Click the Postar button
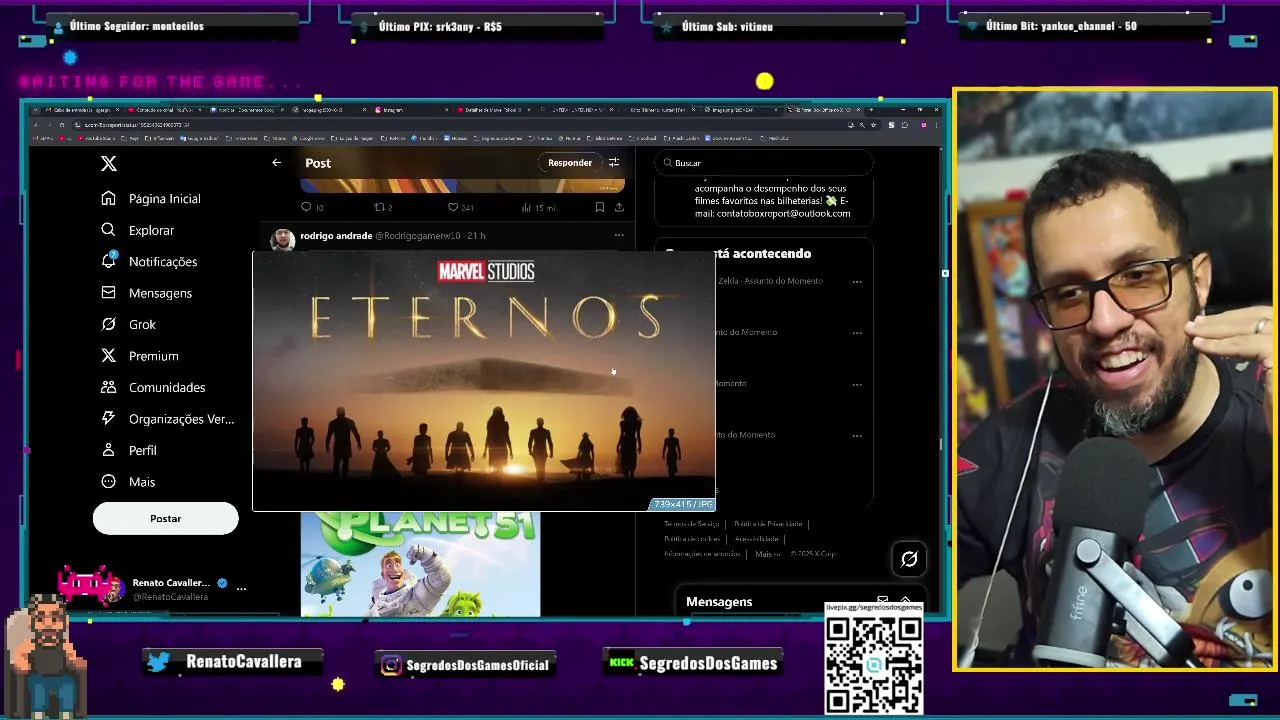 (x=166, y=518)
